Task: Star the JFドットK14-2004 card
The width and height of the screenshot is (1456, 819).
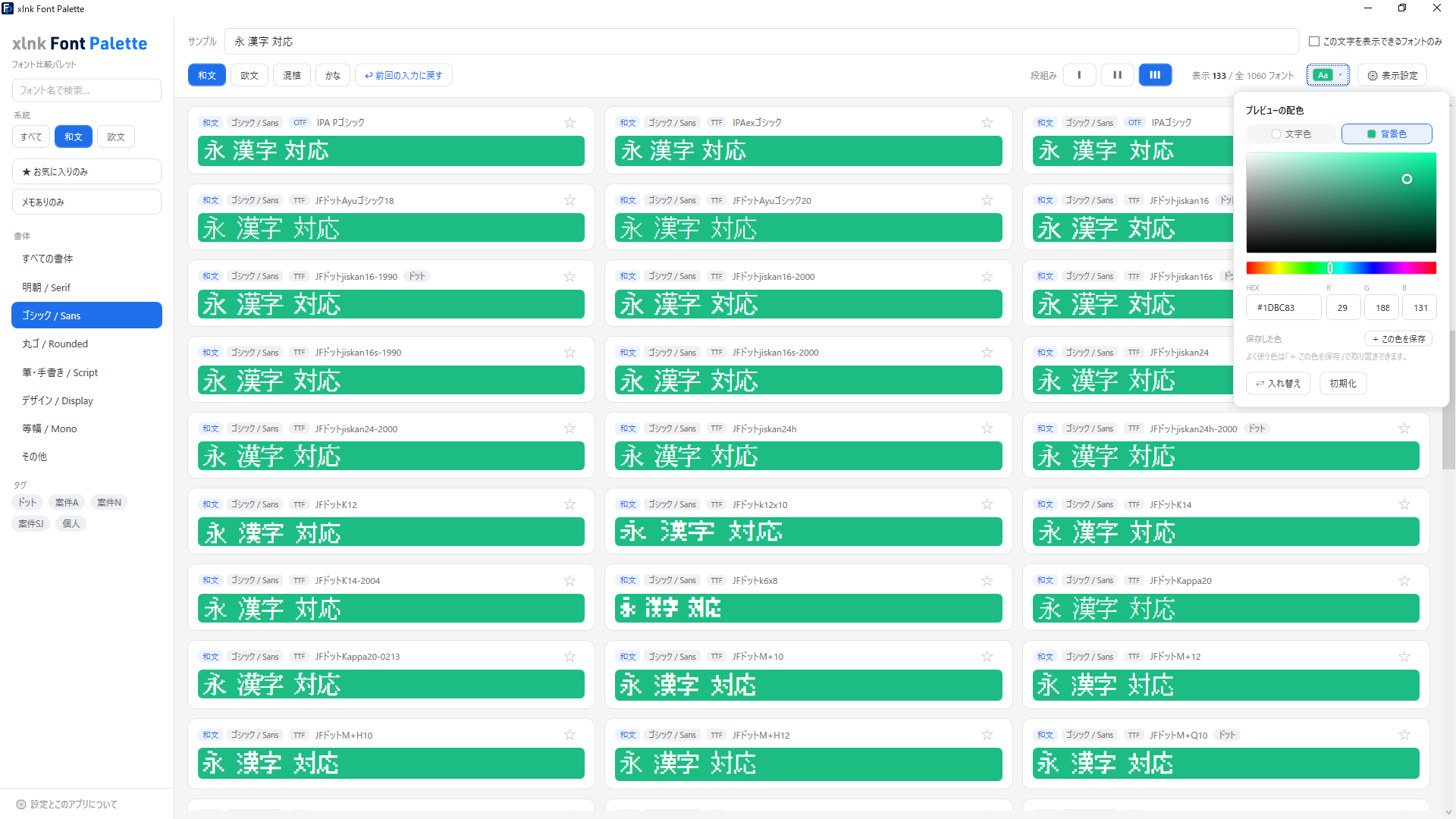Action: click(570, 581)
